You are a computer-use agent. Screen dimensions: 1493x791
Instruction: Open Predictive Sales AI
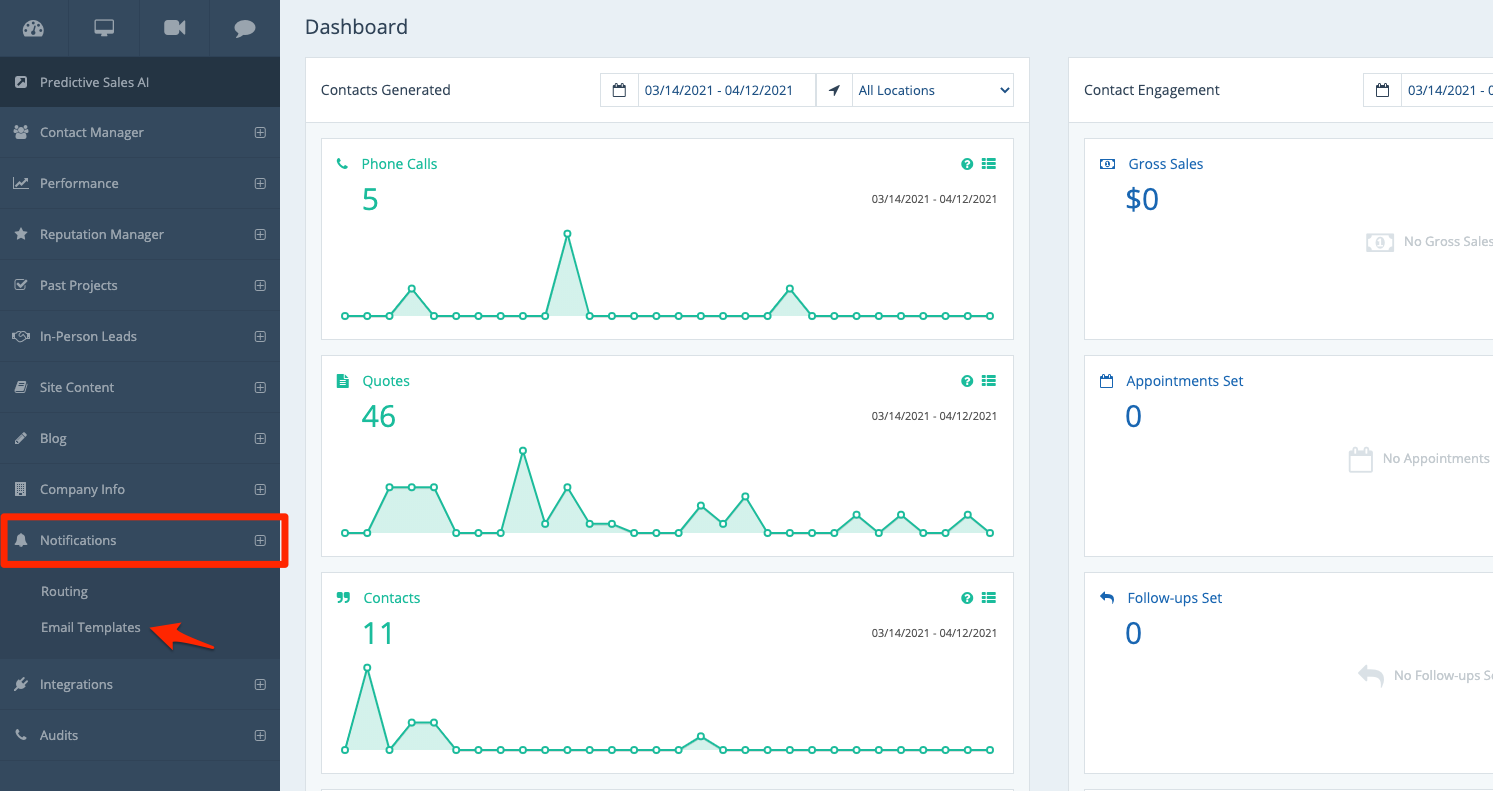click(x=94, y=82)
